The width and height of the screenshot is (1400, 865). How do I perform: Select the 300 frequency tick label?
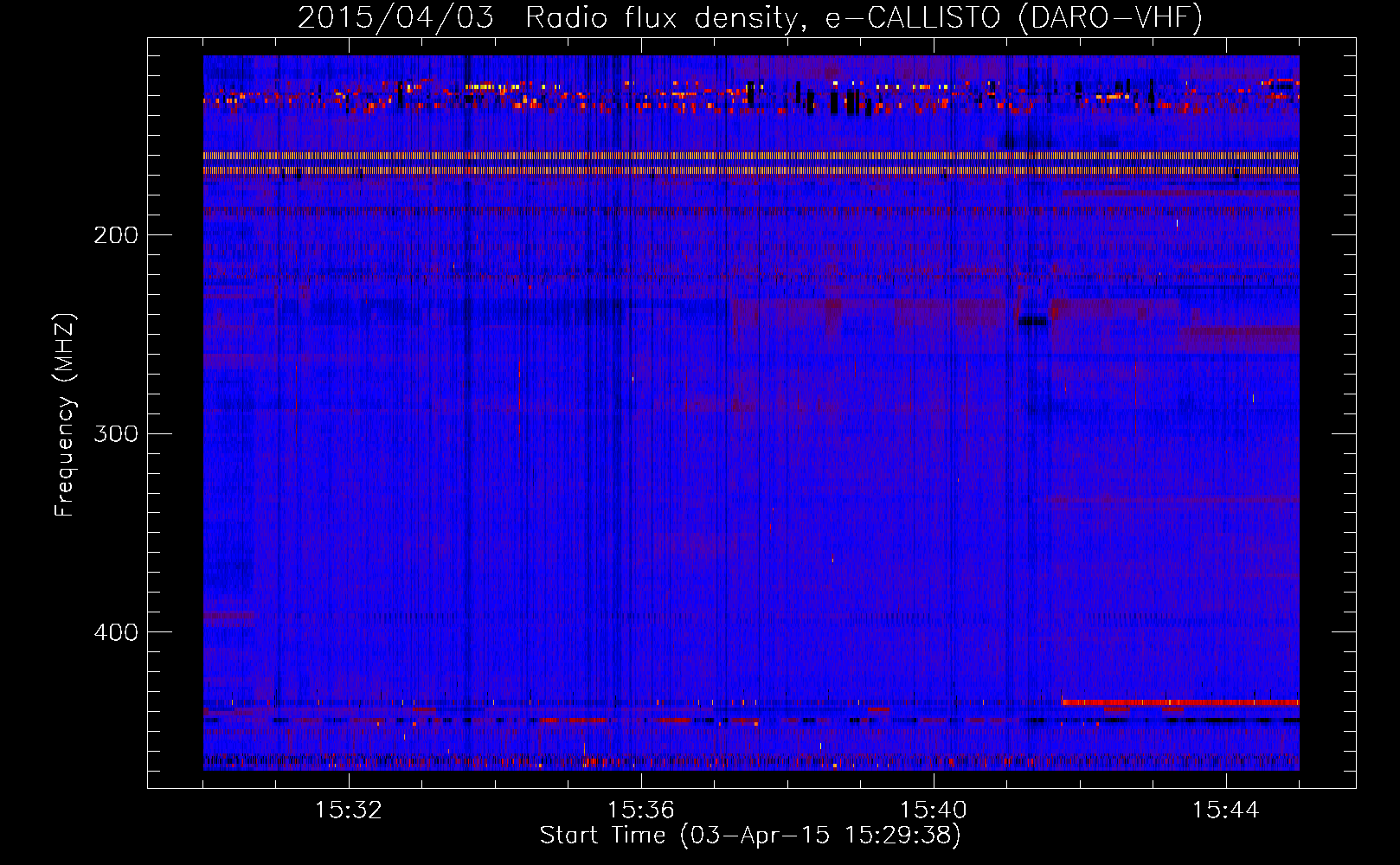tap(116, 433)
